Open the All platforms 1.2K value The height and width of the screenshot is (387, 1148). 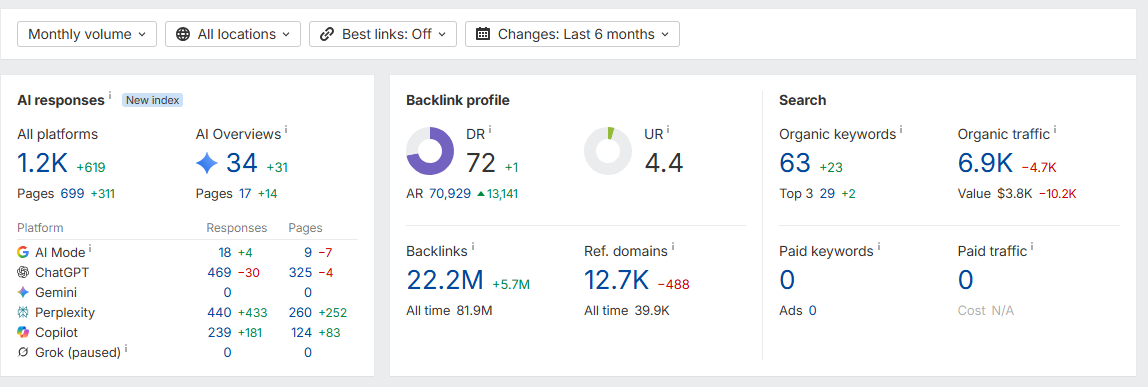(42, 164)
